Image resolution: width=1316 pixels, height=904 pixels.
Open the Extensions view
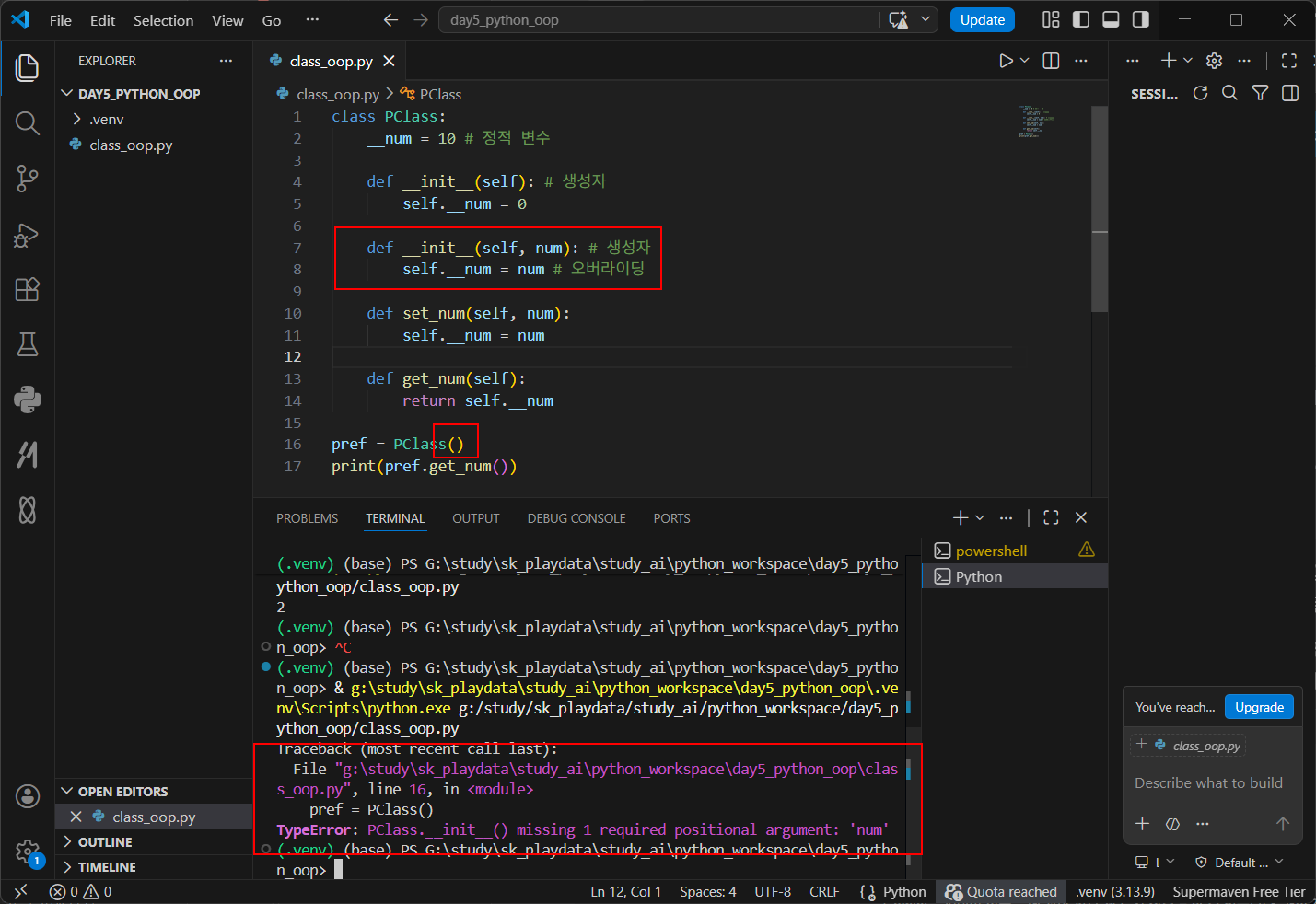tap(28, 289)
